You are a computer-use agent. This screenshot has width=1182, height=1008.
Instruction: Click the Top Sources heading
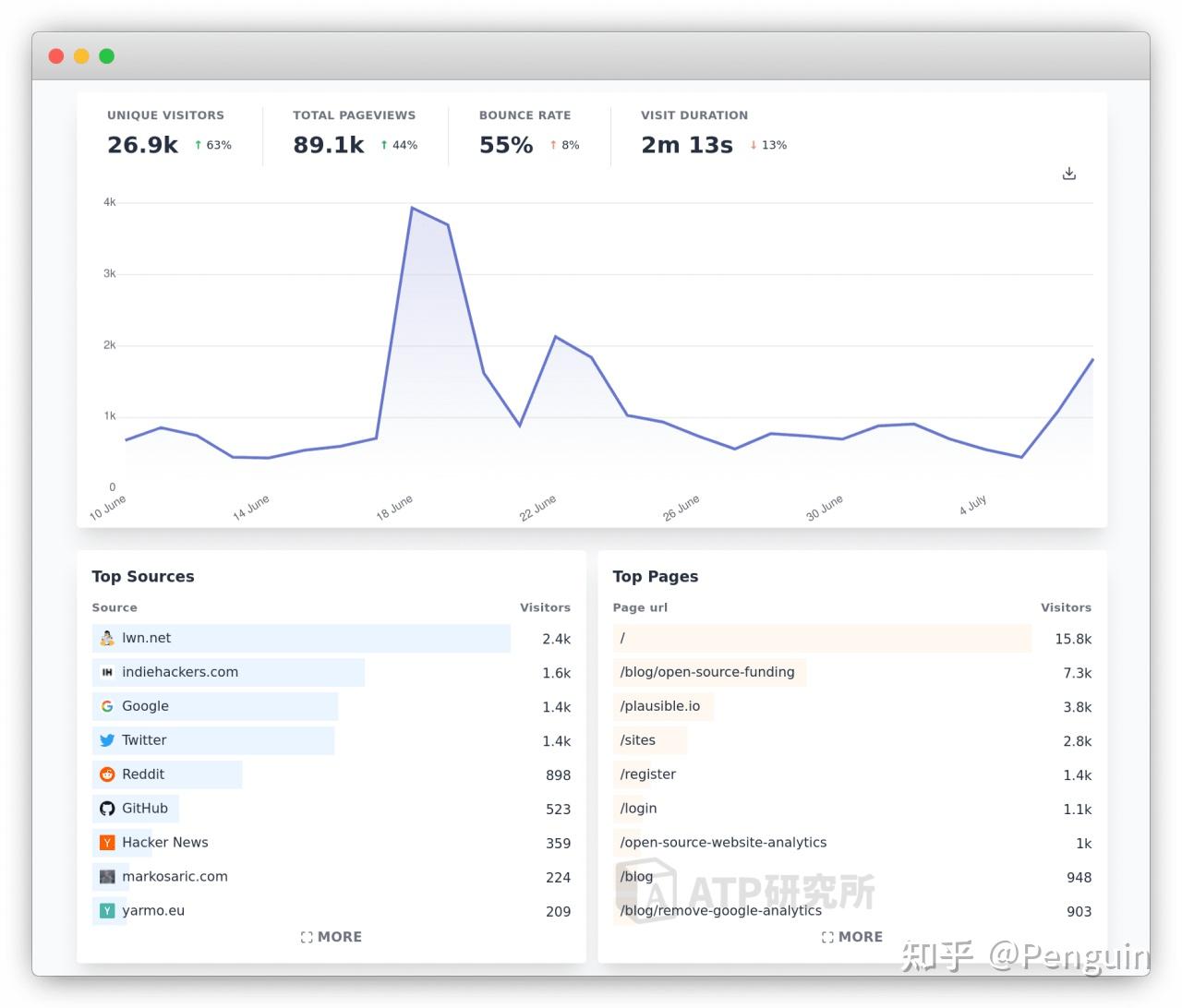point(143,576)
